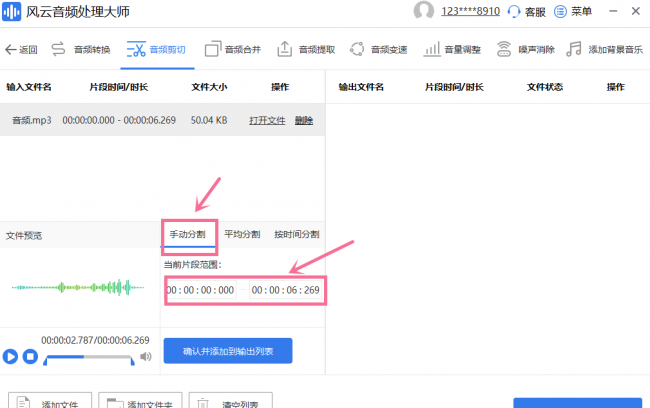Open account 123****8910 link
The width and height of the screenshot is (650, 408).
point(471,11)
